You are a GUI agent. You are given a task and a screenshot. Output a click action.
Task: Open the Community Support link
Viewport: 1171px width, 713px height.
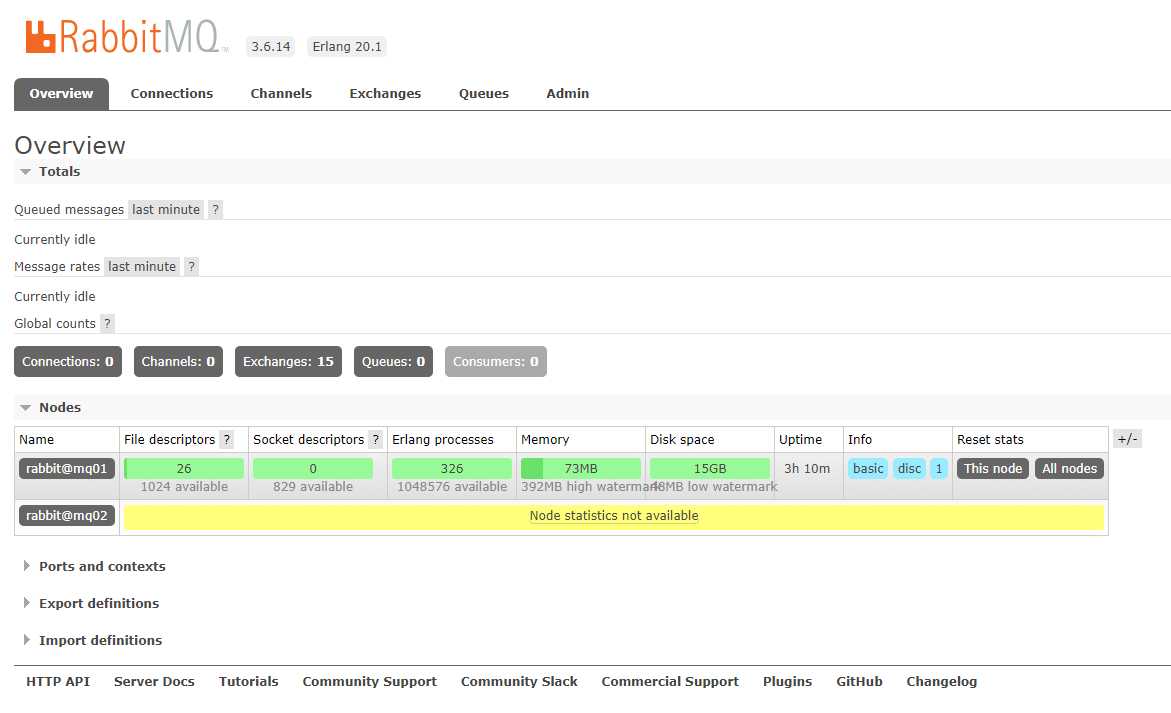tap(370, 682)
